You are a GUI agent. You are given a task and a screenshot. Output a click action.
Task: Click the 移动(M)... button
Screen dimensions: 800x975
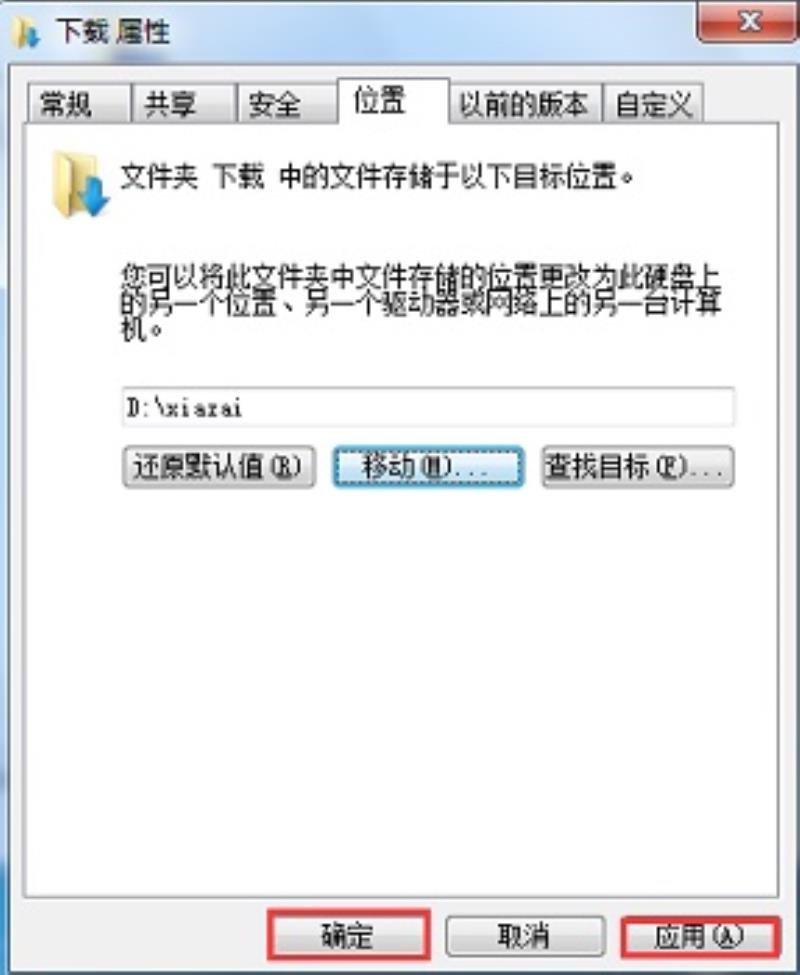point(428,466)
